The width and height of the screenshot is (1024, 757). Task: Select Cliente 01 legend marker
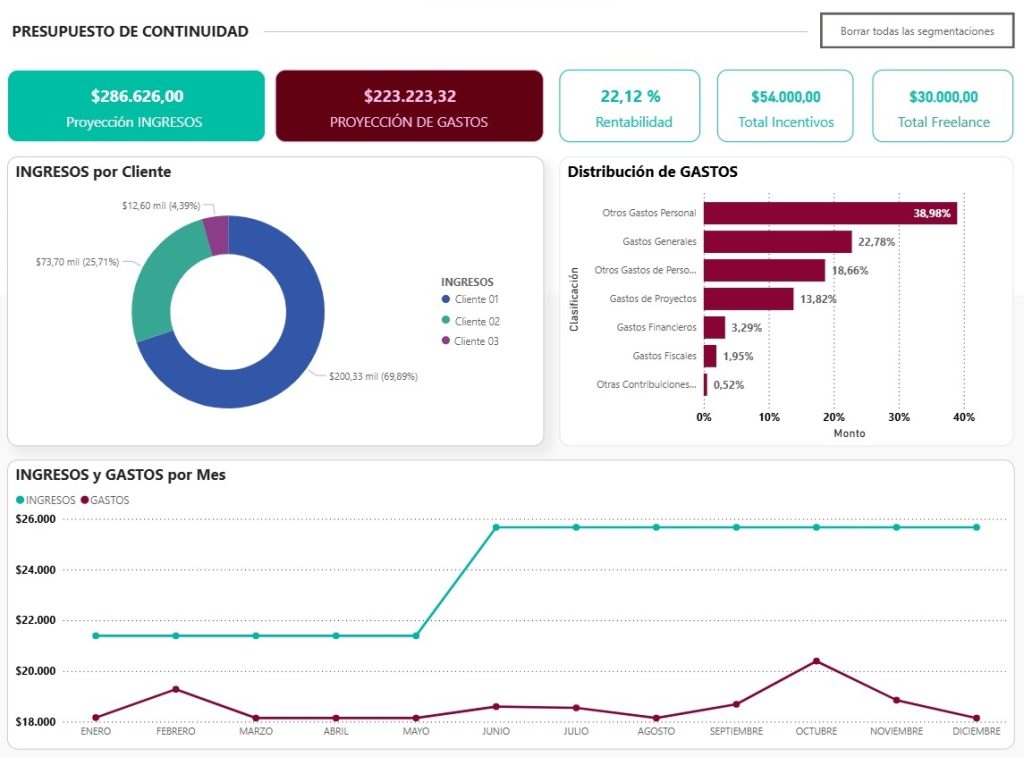pos(446,300)
